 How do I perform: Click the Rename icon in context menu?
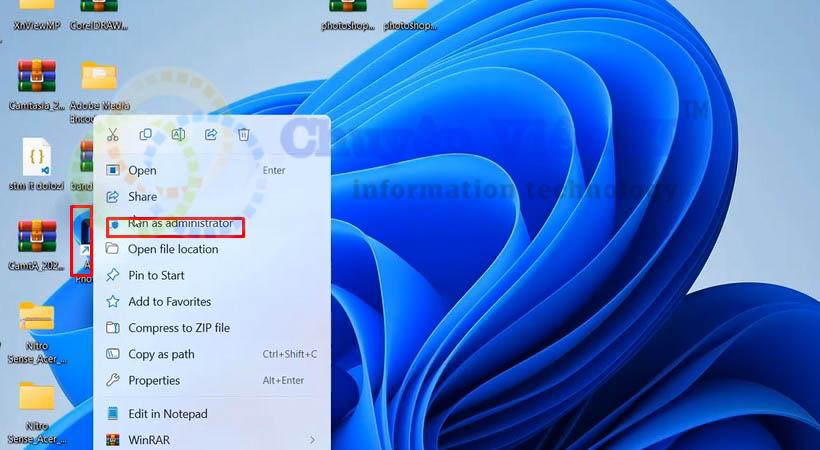click(178, 135)
